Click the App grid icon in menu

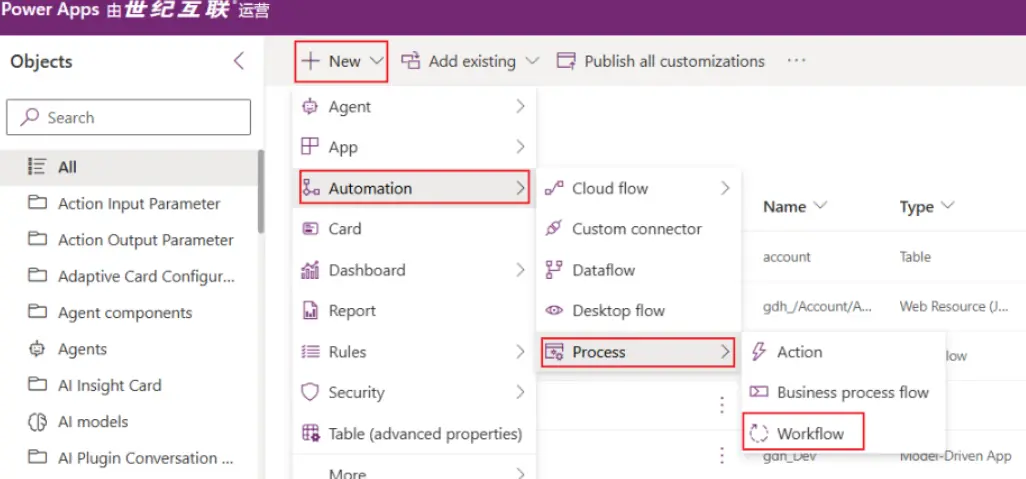click(310, 147)
